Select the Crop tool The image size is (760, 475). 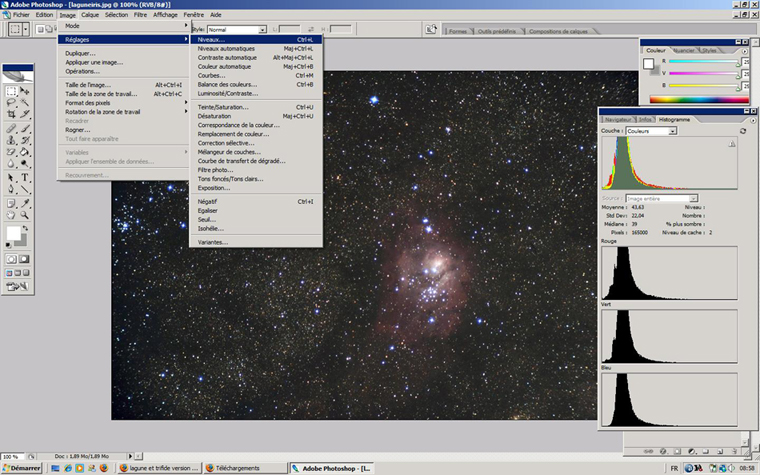click(x=11, y=115)
